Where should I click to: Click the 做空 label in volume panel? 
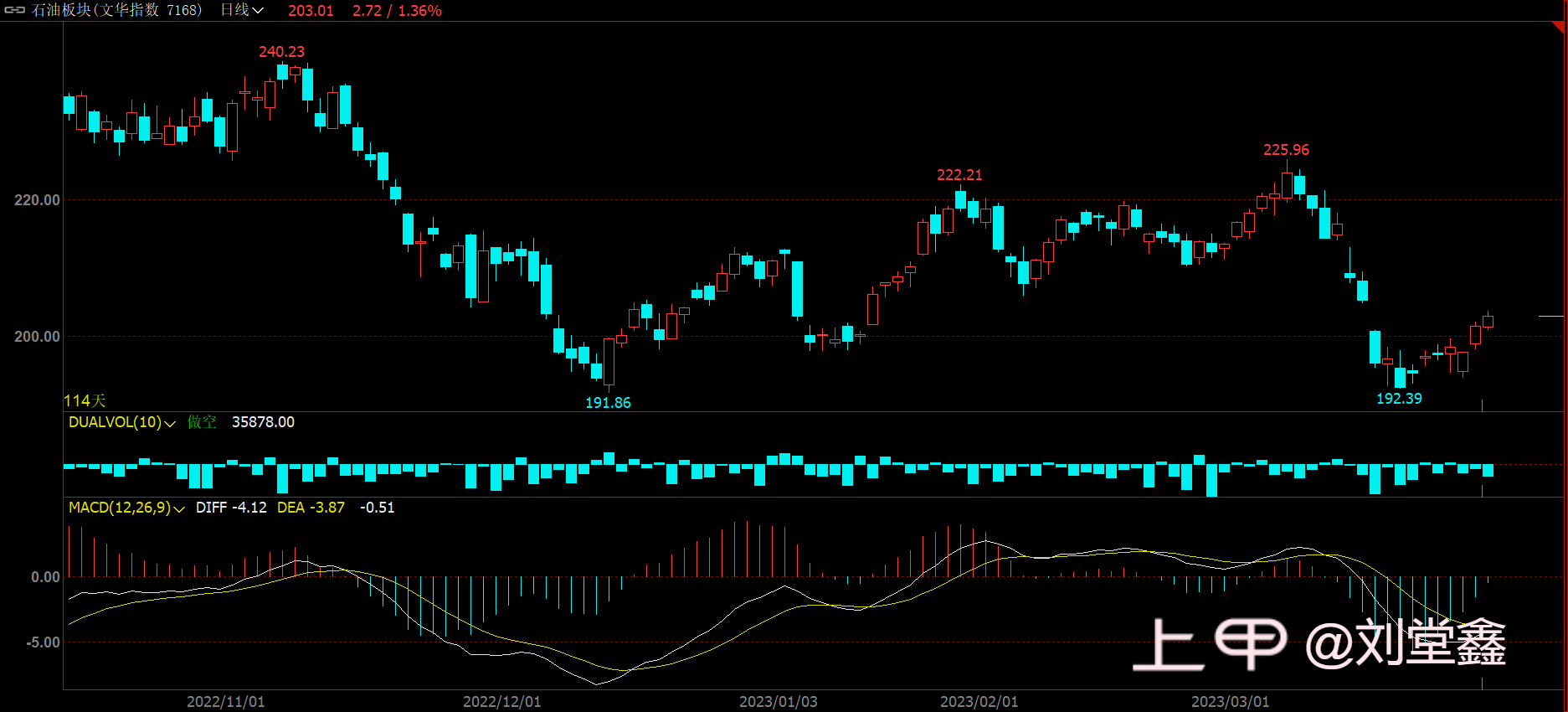pyautogui.click(x=202, y=422)
